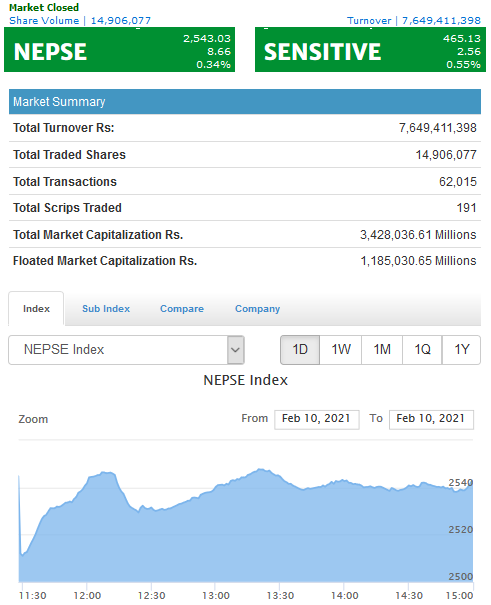
Task: Click the SENSITIVE value 465.13
Action: pos(462,39)
